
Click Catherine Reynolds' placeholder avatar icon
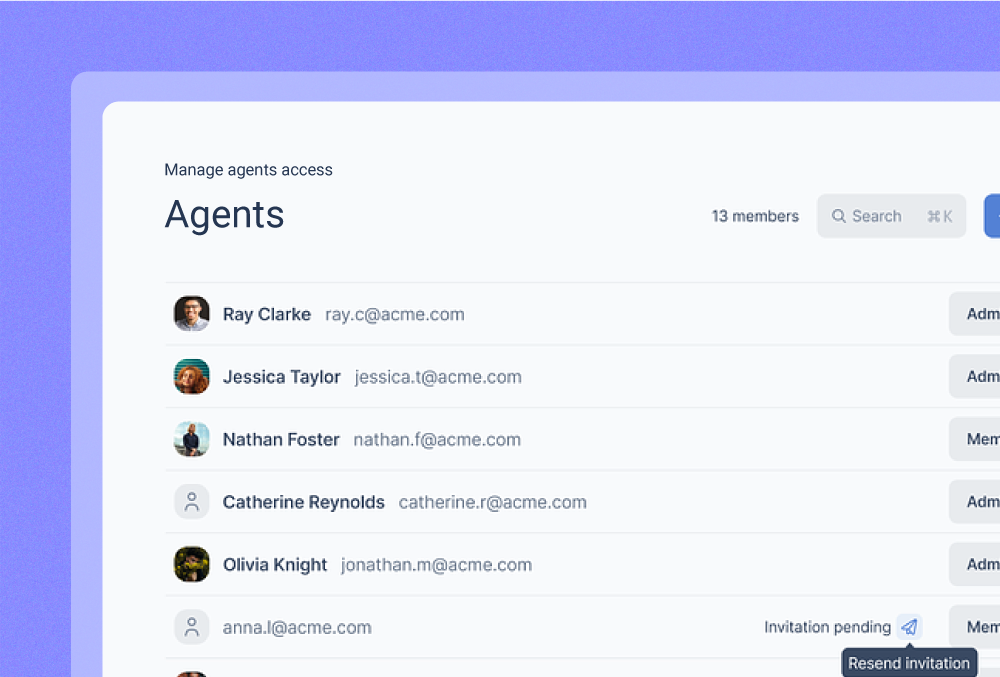tap(191, 502)
